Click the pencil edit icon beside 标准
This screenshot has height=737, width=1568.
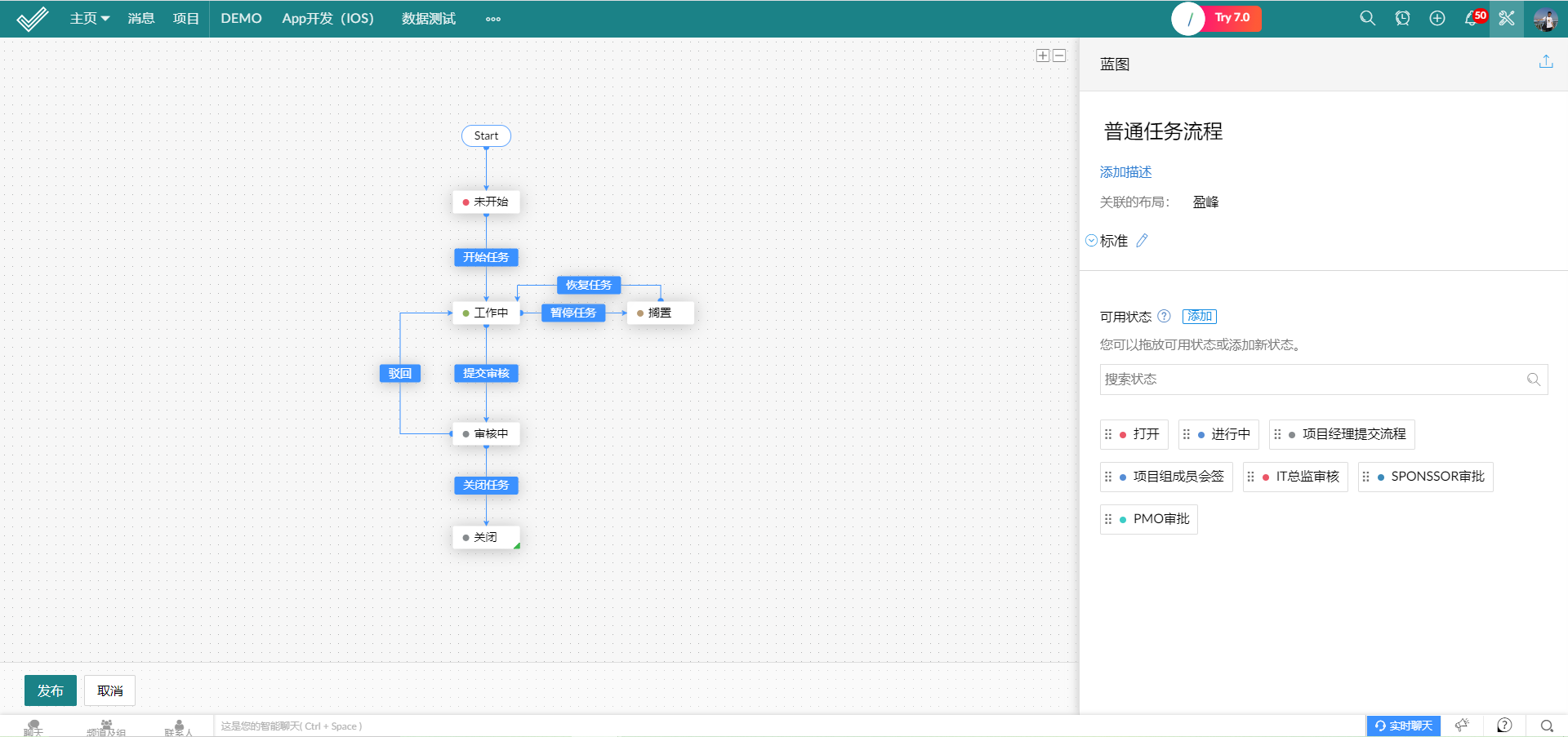[x=1142, y=241]
